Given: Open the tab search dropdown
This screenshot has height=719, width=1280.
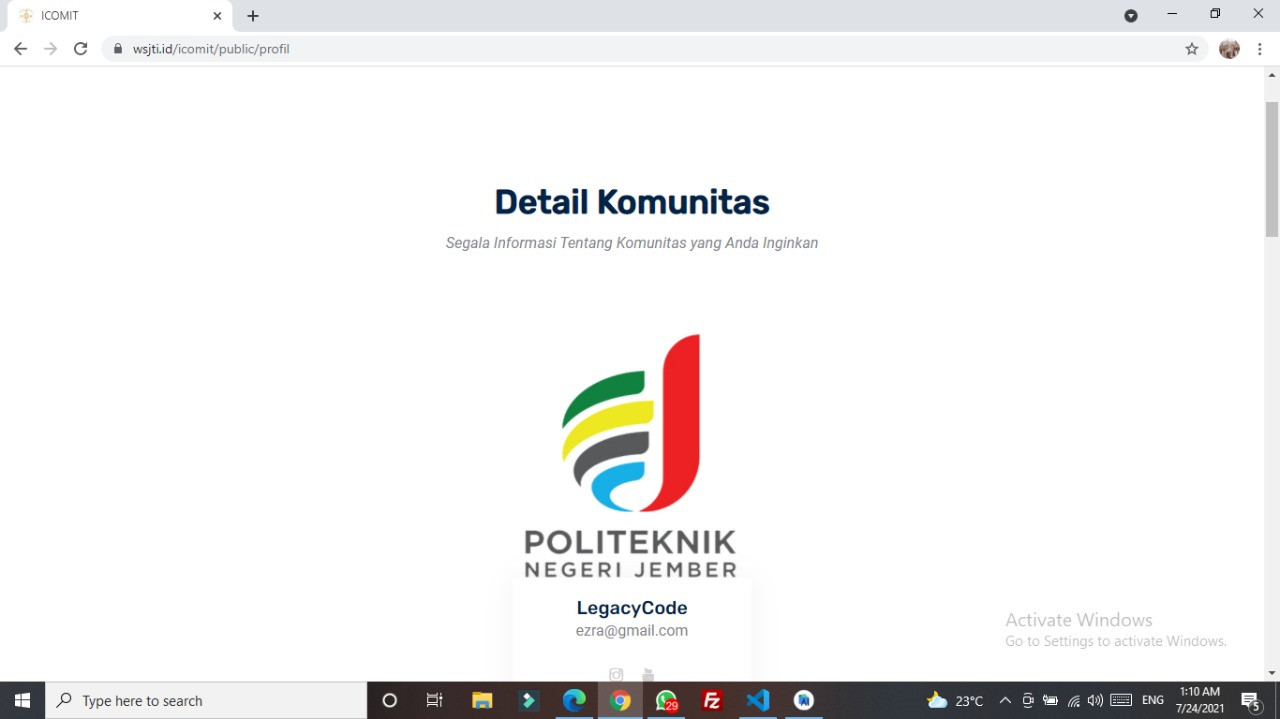Looking at the screenshot, I should (x=1131, y=16).
